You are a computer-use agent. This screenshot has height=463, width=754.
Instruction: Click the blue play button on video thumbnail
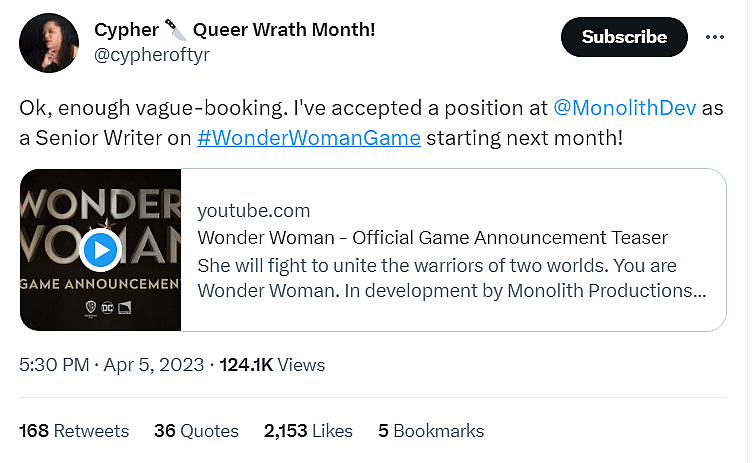coord(100,249)
